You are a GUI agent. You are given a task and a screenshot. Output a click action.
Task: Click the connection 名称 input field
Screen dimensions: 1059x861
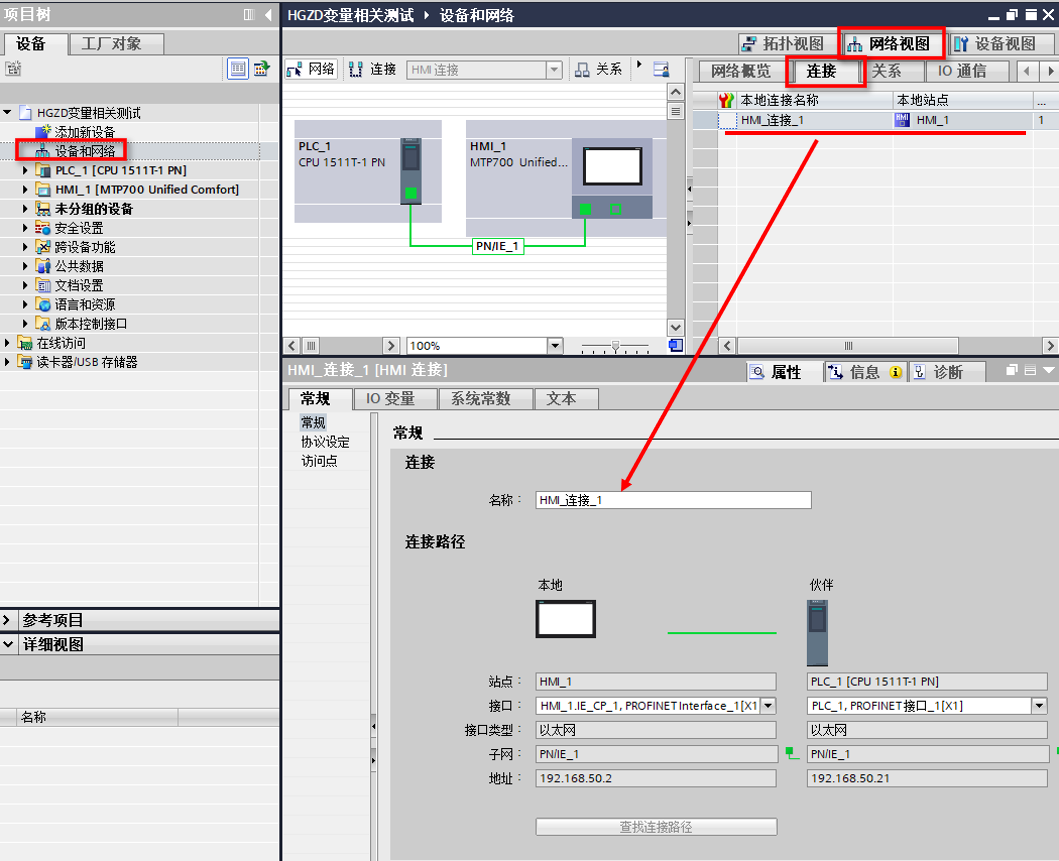click(x=673, y=500)
